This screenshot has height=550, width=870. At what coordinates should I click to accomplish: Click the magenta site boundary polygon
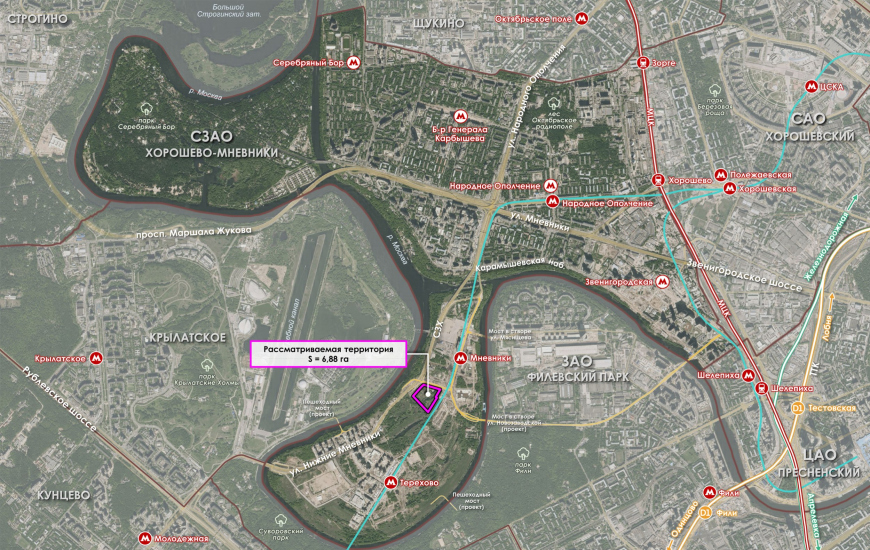(427, 398)
